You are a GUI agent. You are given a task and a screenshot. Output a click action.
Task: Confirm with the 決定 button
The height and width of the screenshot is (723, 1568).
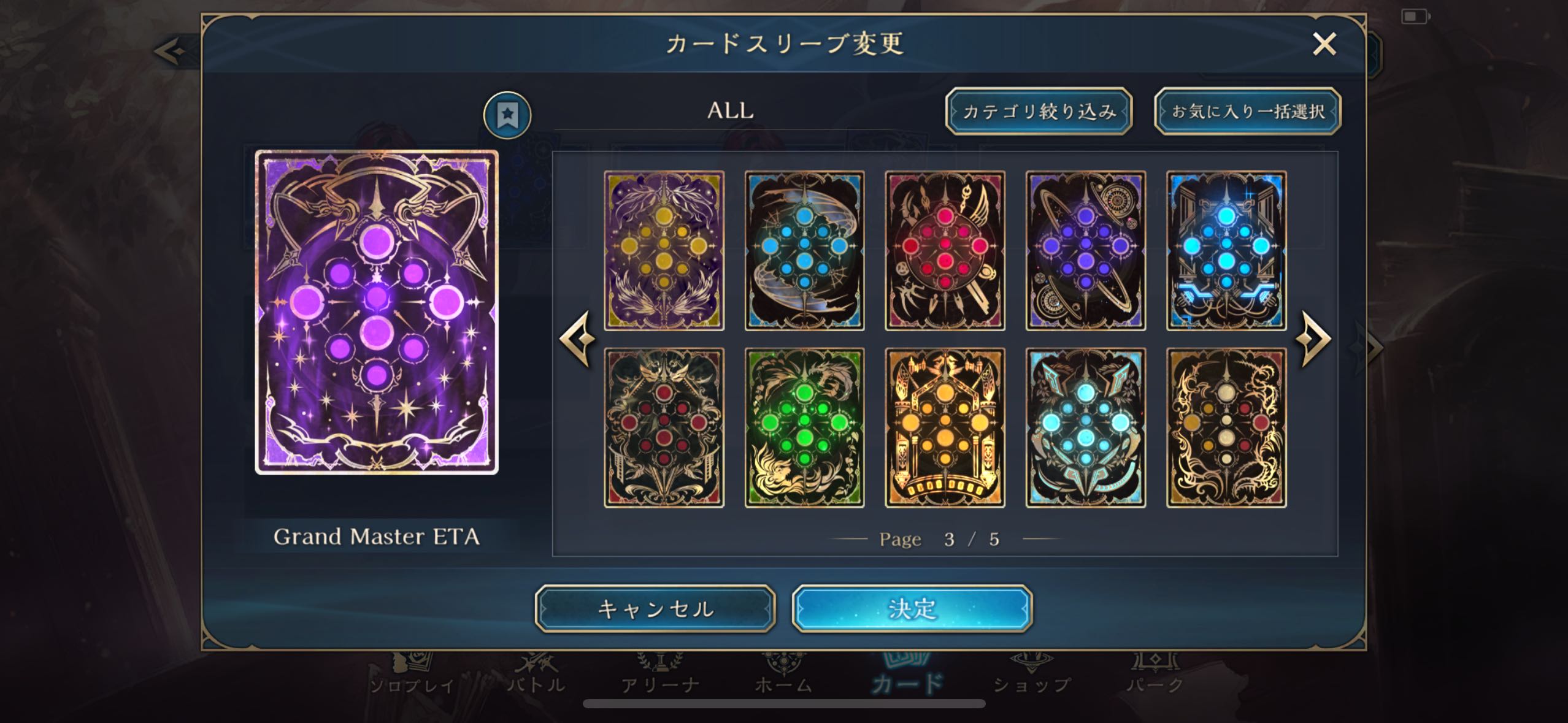point(912,609)
